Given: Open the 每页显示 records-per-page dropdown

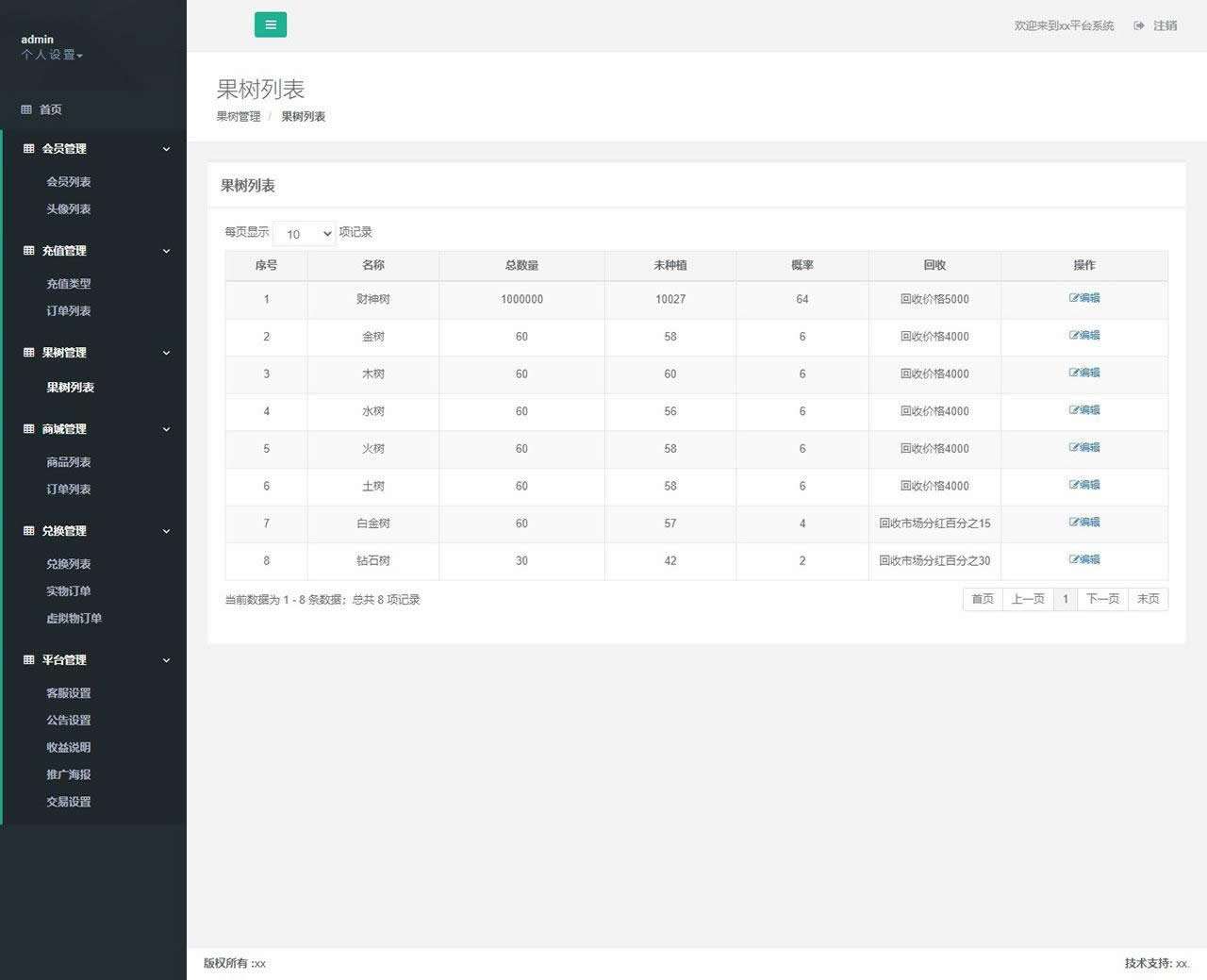Looking at the screenshot, I should pos(305,234).
